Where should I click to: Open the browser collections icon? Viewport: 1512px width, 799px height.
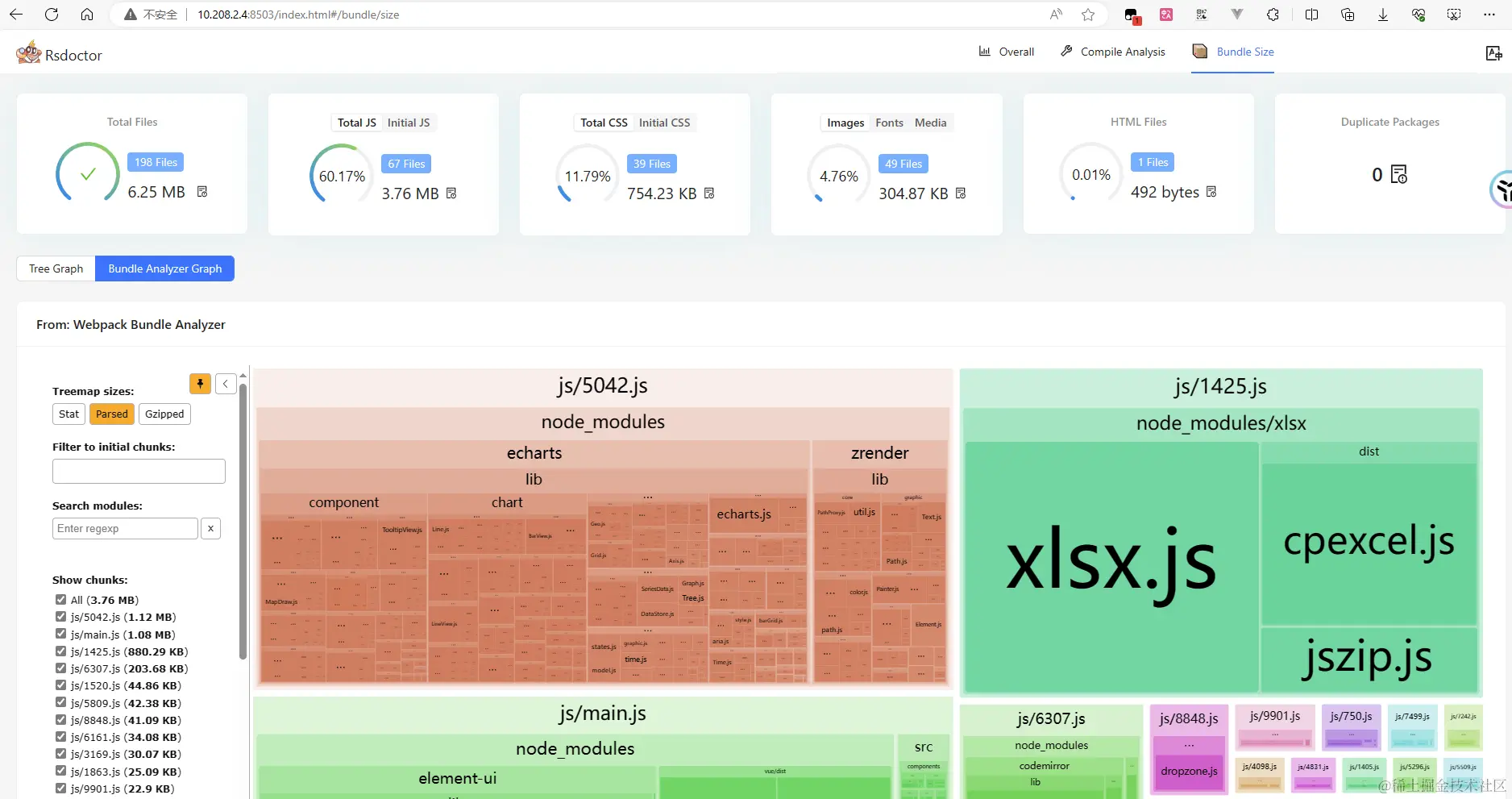coord(1347,15)
